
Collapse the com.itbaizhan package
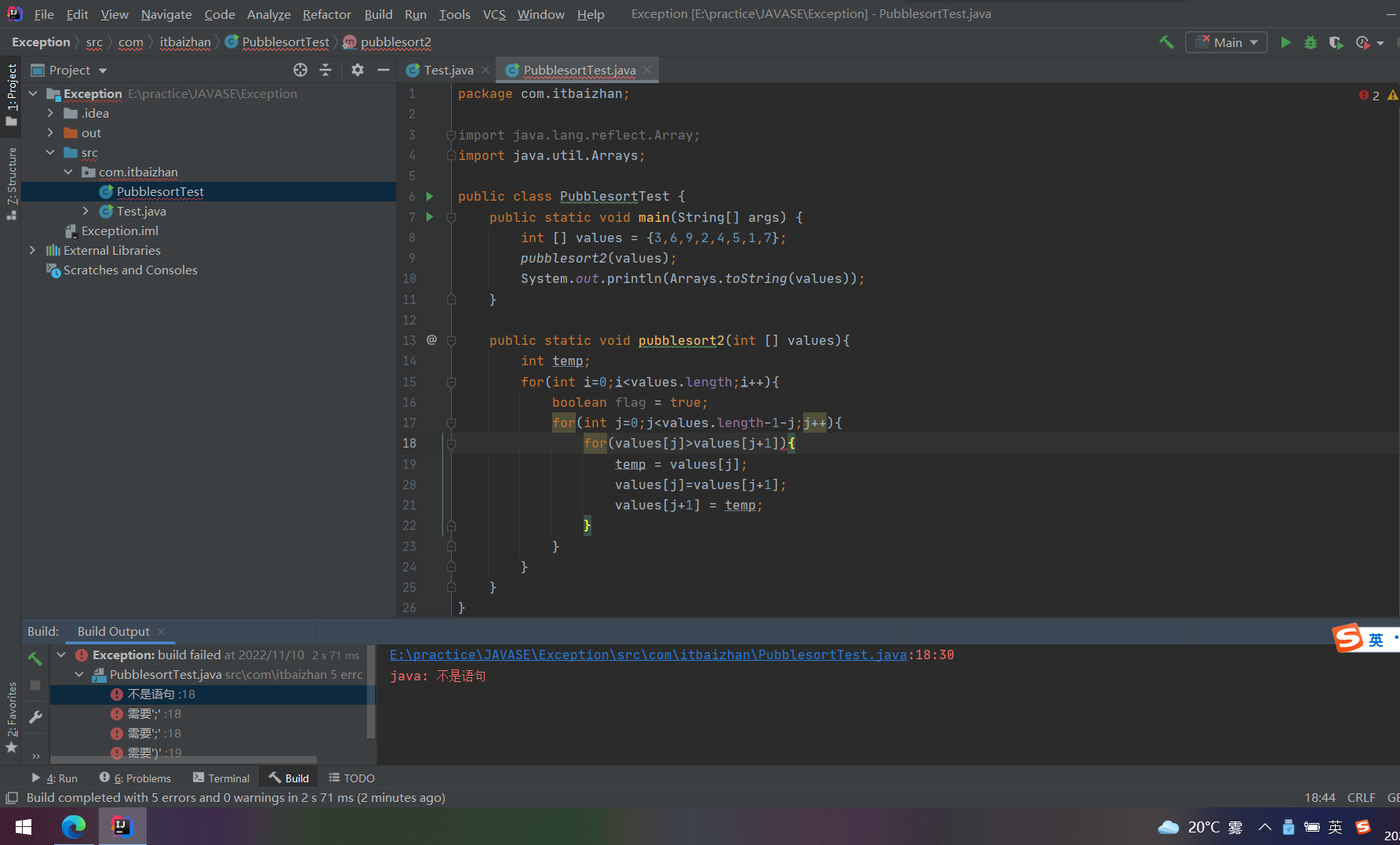[68, 172]
